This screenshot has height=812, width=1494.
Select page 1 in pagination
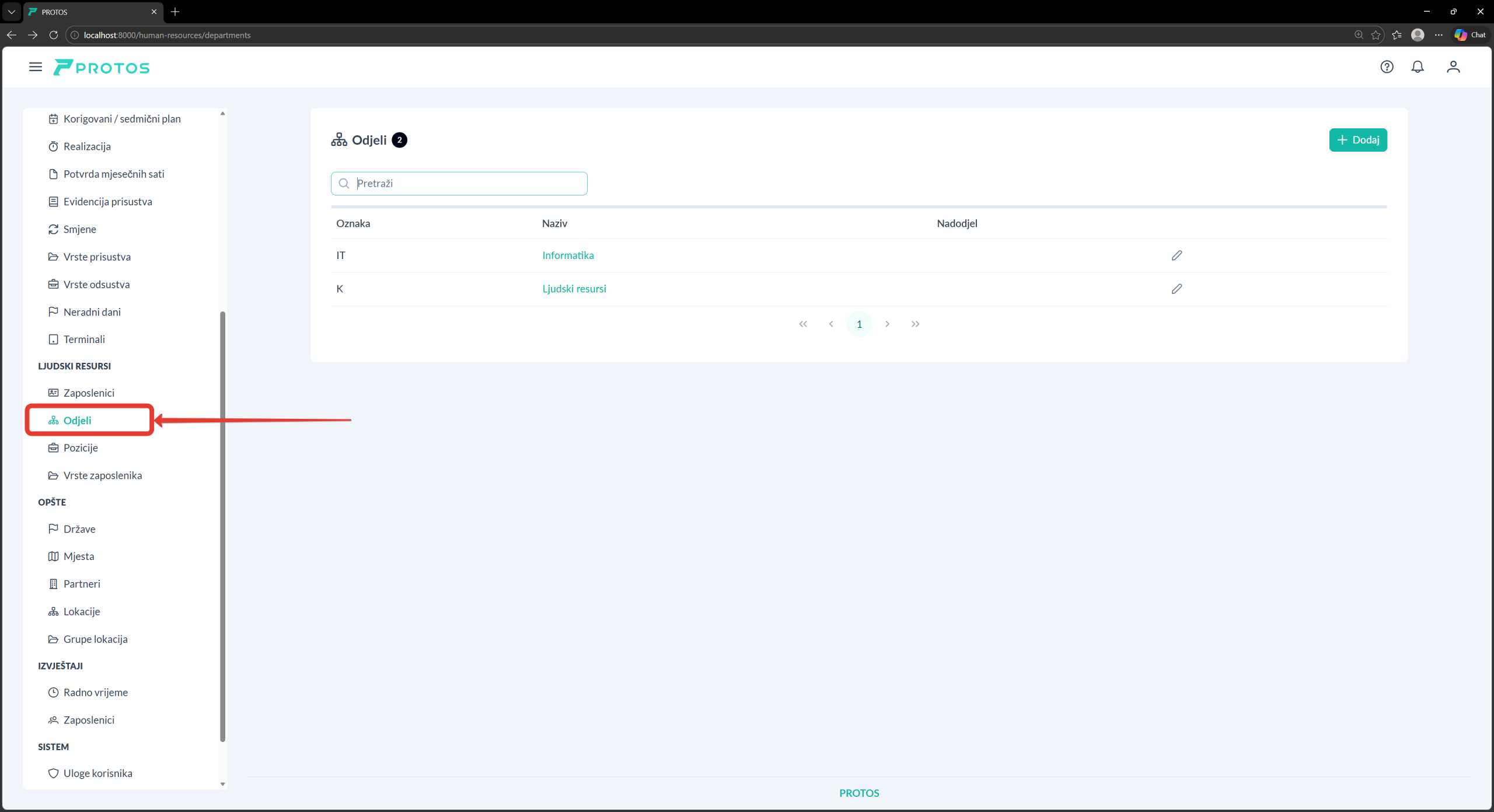[859, 324]
